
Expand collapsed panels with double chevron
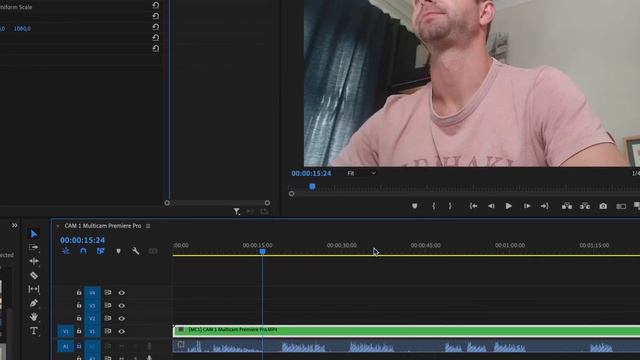pos(15,225)
